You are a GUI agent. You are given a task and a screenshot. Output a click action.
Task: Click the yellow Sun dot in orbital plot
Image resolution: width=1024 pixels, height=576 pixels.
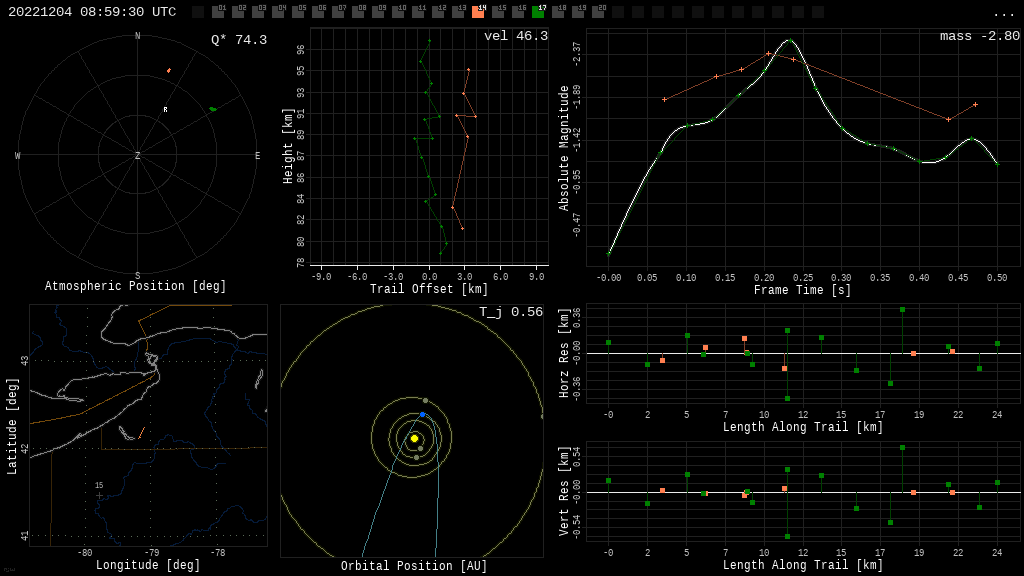pos(414,438)
